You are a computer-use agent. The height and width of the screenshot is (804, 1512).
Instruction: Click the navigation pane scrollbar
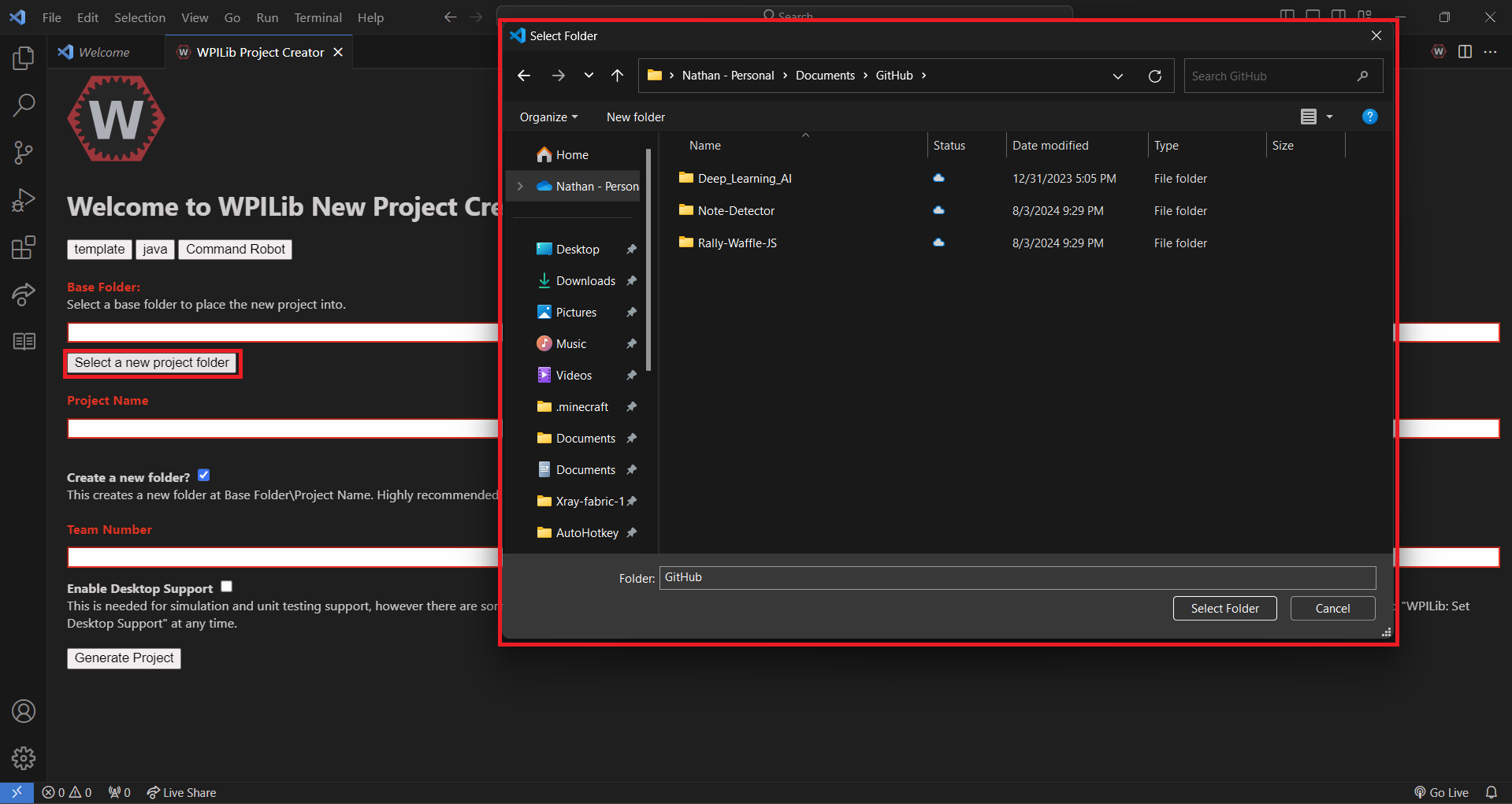pos(648,260)
